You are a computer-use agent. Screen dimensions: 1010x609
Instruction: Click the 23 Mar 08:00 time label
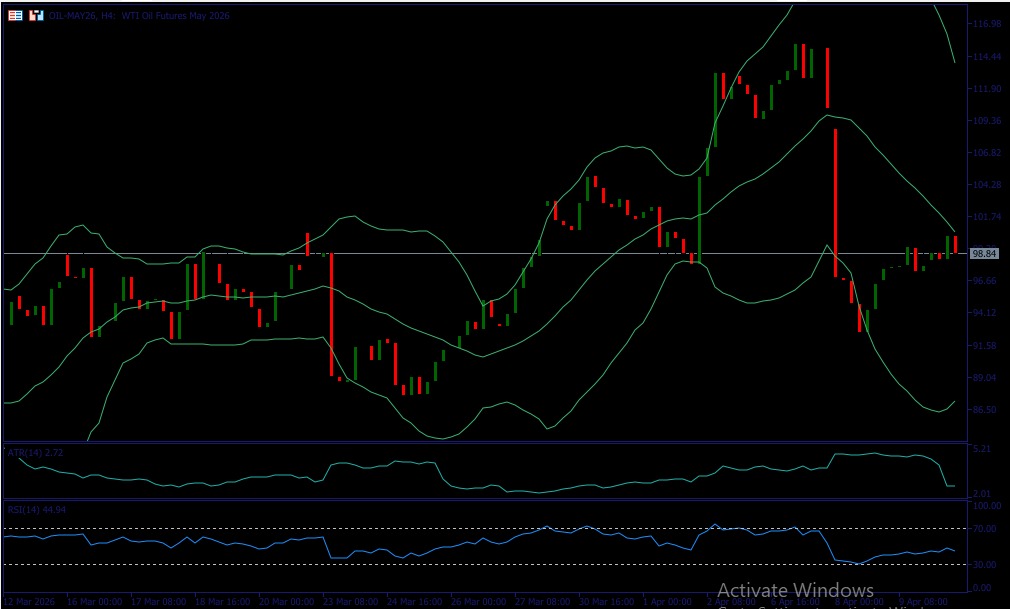tap(350, 603)
